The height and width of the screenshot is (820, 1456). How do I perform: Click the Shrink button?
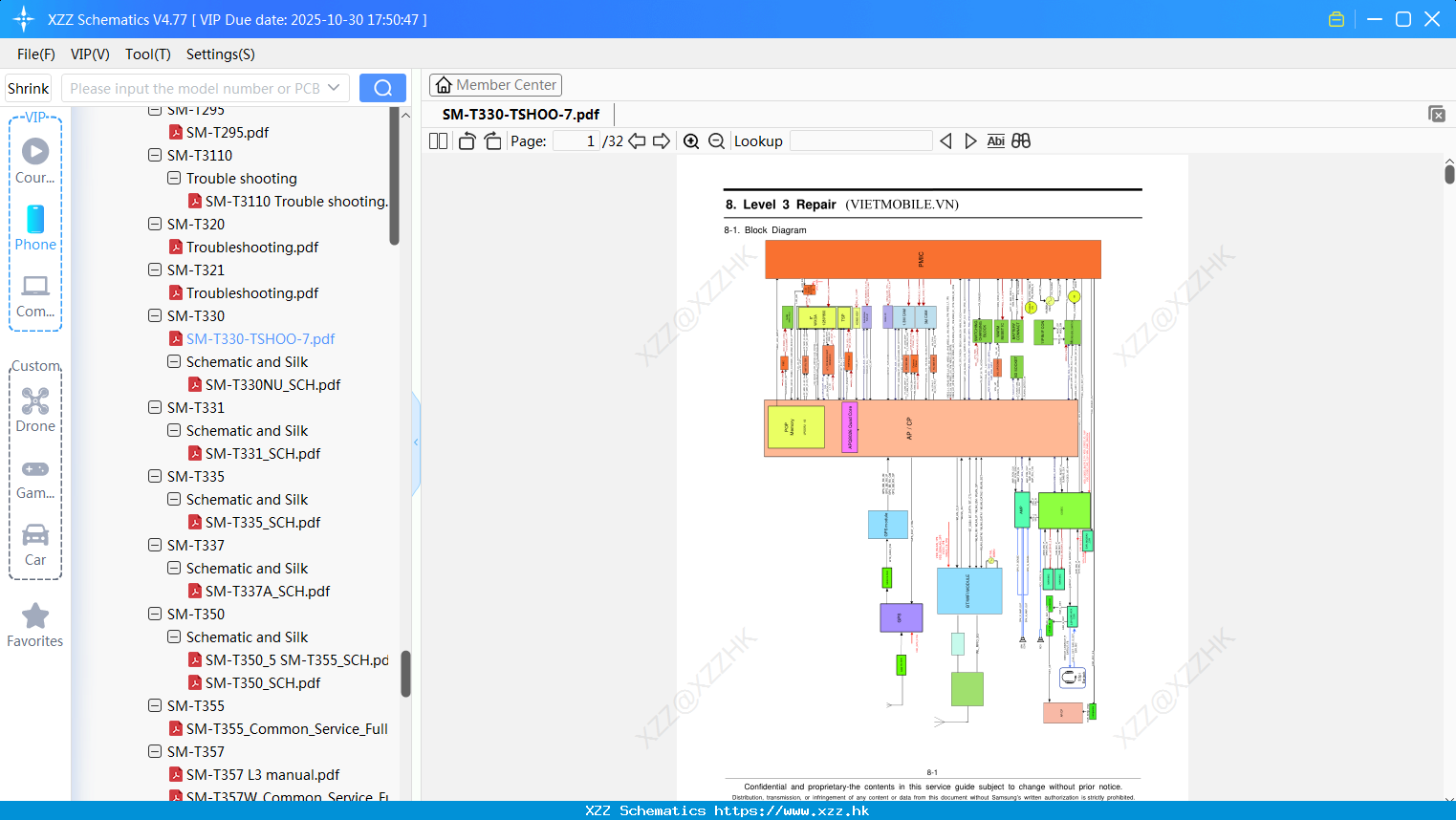[28, 88]
